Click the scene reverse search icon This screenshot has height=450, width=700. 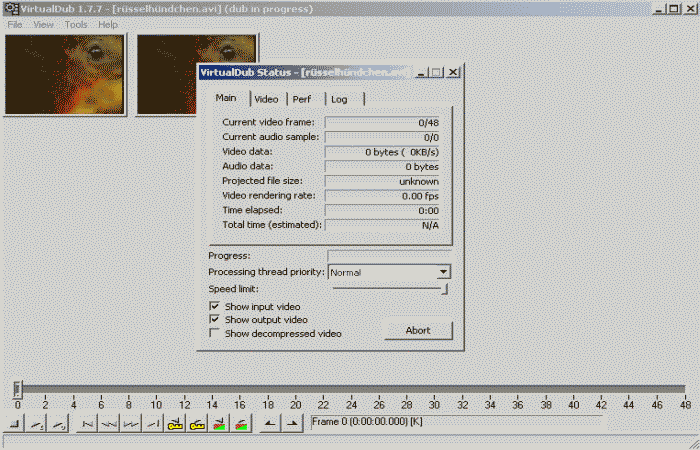[219, 425]
